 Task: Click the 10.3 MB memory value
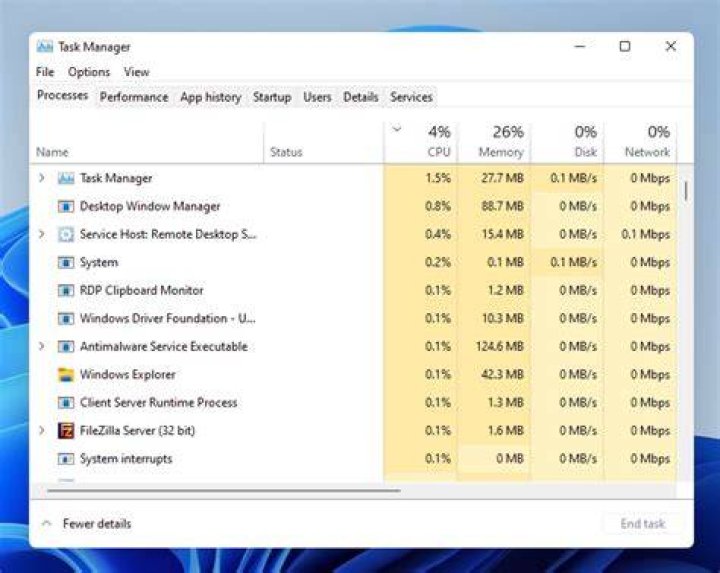[x=502, y=319]
